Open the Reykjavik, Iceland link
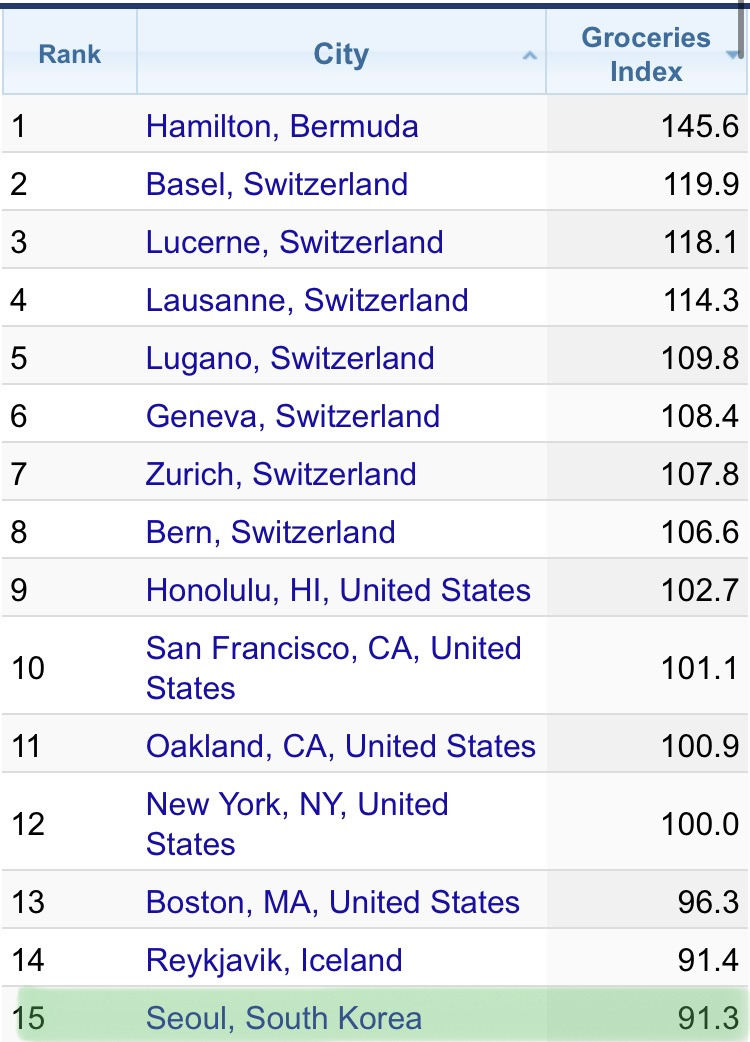 (274, 960)
